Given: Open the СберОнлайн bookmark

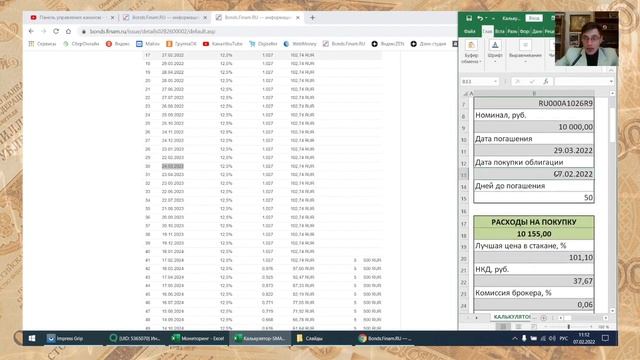Looking at the screenshot, I should [x=81, y=44].
